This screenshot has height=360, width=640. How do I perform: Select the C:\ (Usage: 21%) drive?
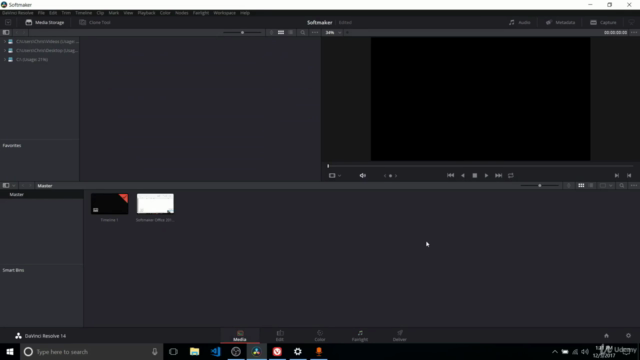(32, 60)
